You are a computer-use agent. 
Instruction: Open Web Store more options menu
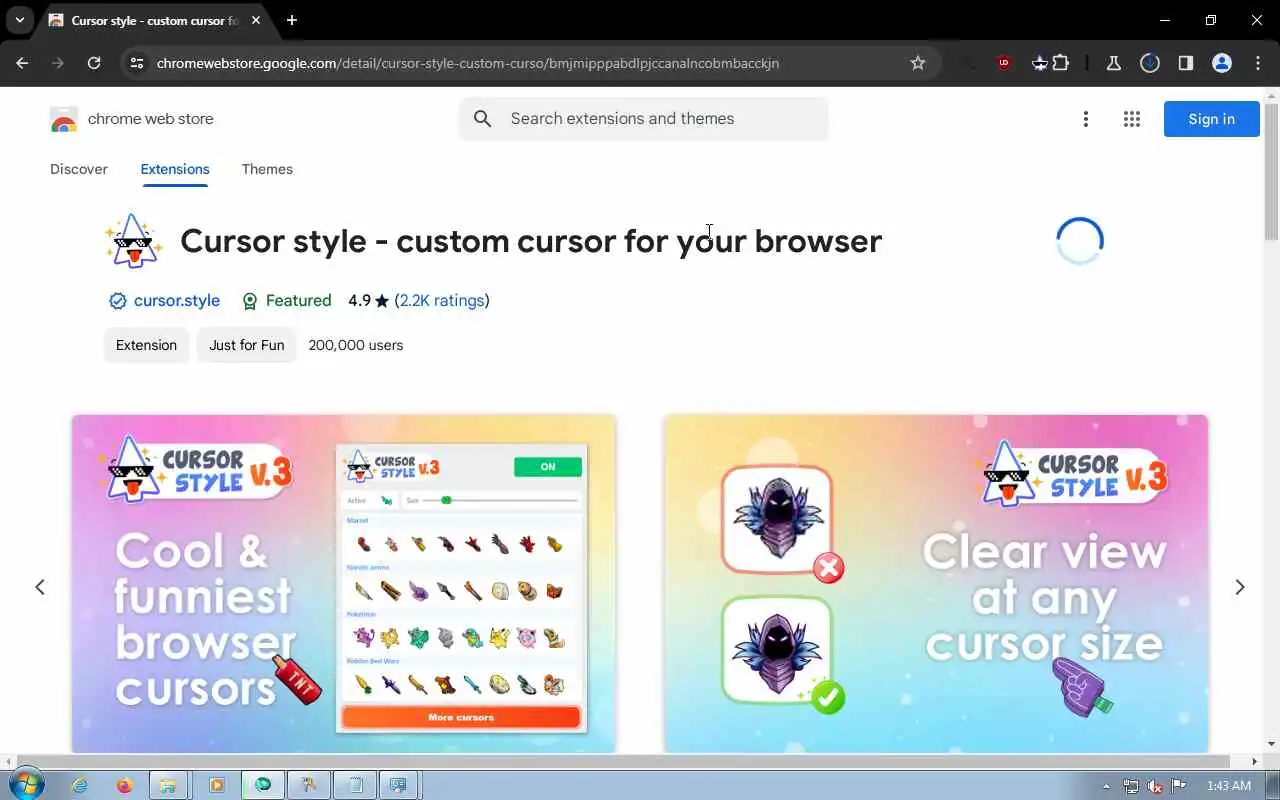coord(1085,119)
